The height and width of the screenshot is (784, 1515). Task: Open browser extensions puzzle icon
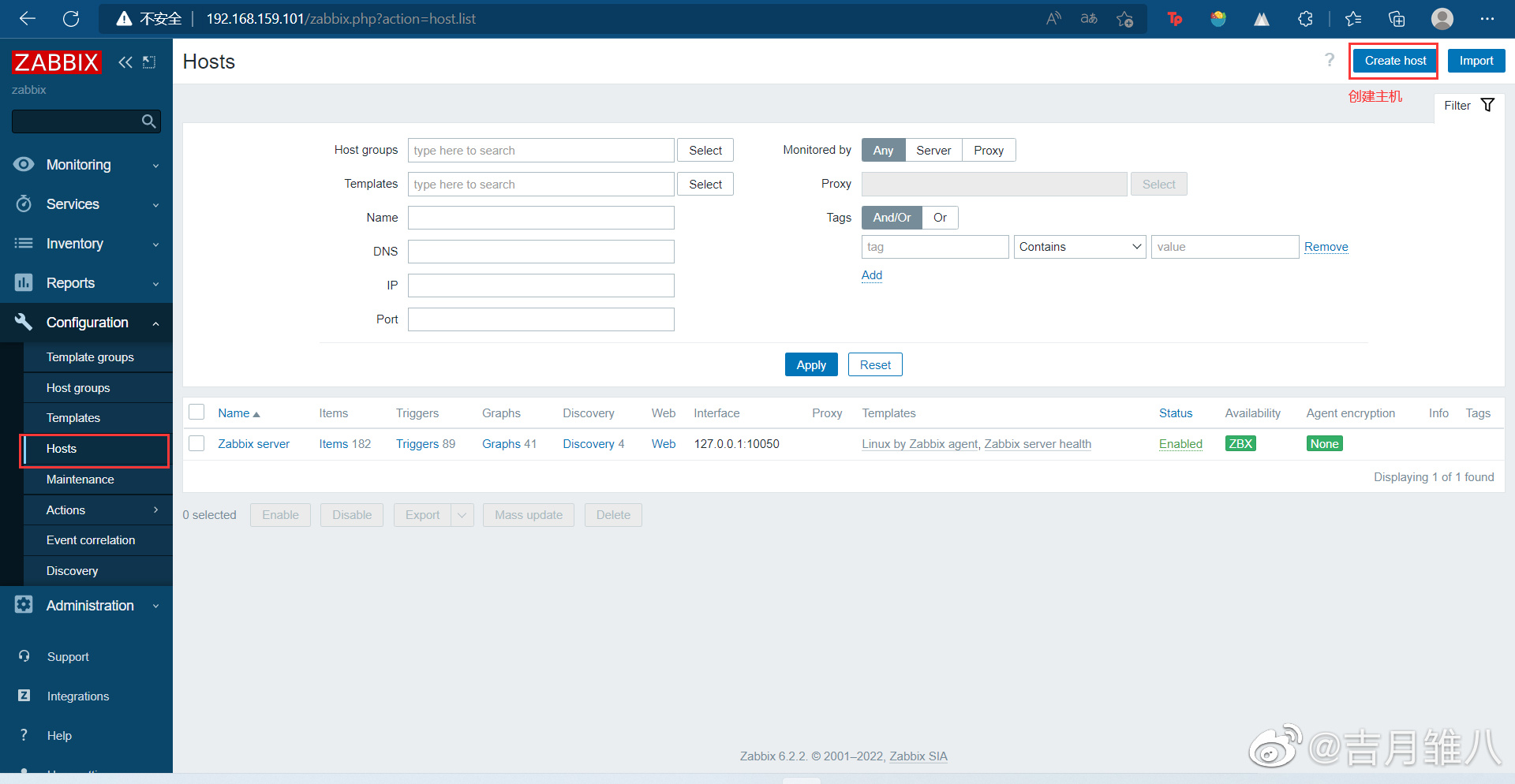1305,19
